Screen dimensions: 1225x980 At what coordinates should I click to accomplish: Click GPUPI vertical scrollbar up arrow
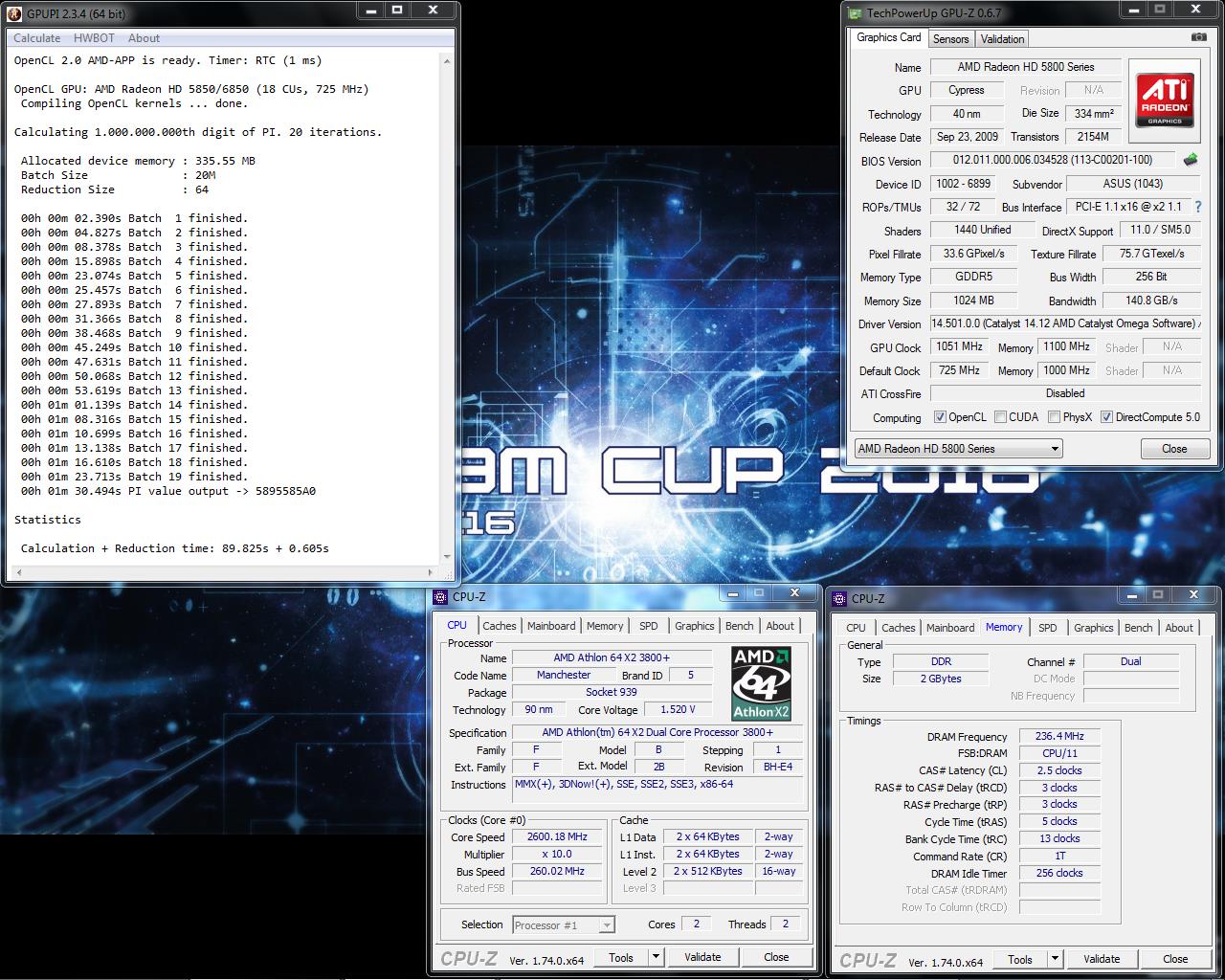coord(447,59)
